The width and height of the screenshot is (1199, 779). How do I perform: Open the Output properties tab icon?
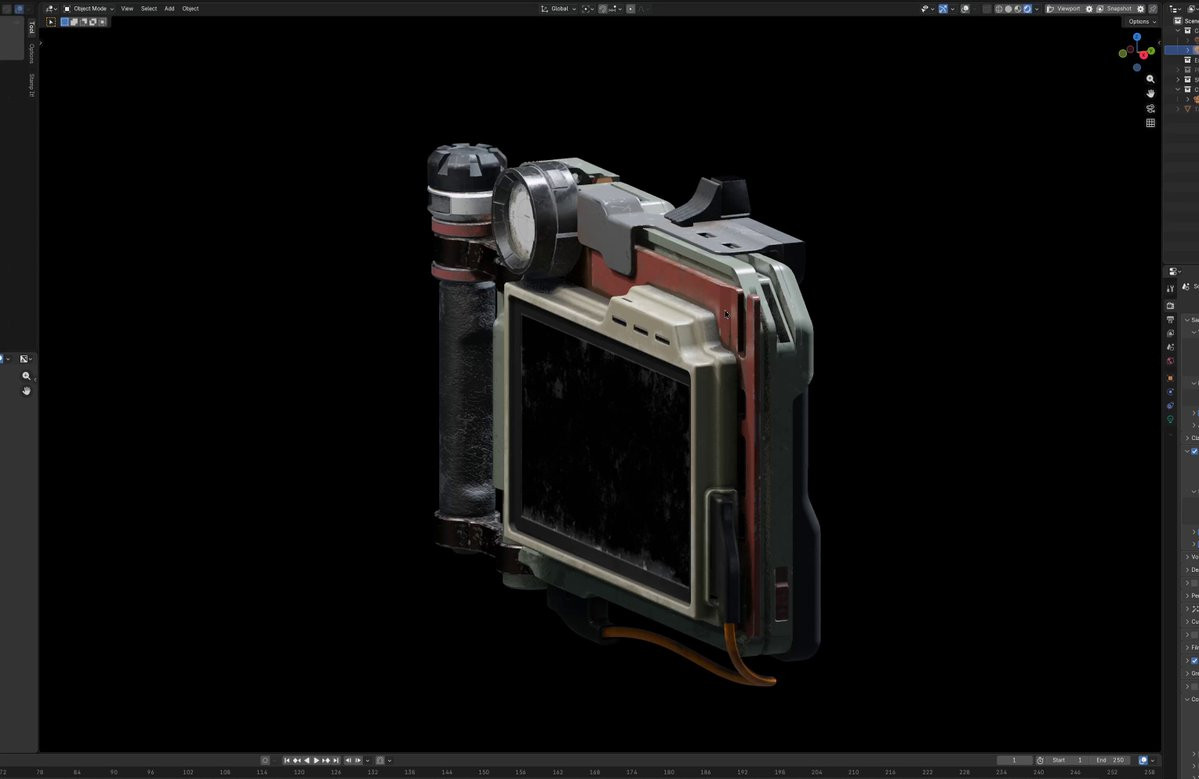1170,320
